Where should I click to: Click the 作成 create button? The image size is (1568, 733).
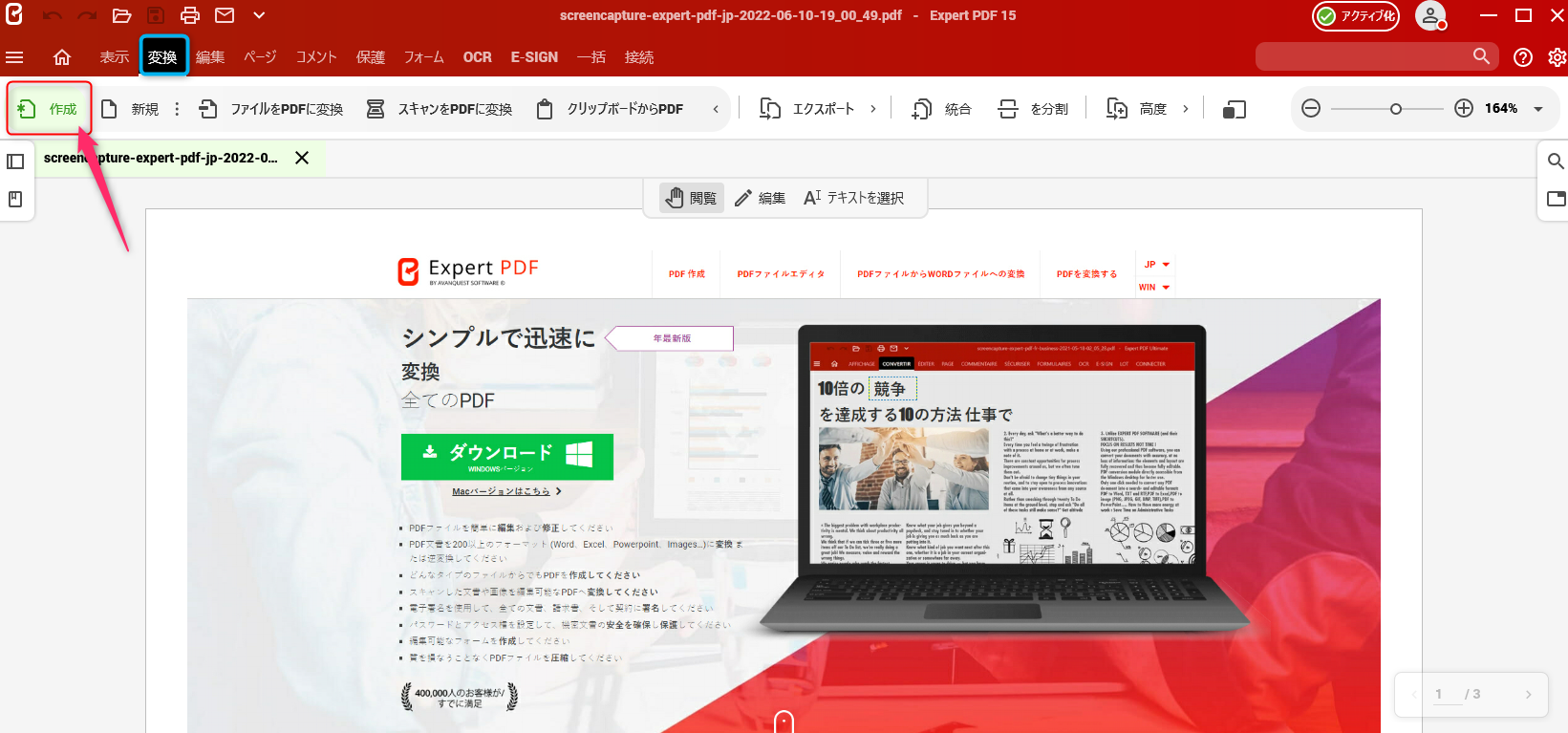click(x=50, y=109)
